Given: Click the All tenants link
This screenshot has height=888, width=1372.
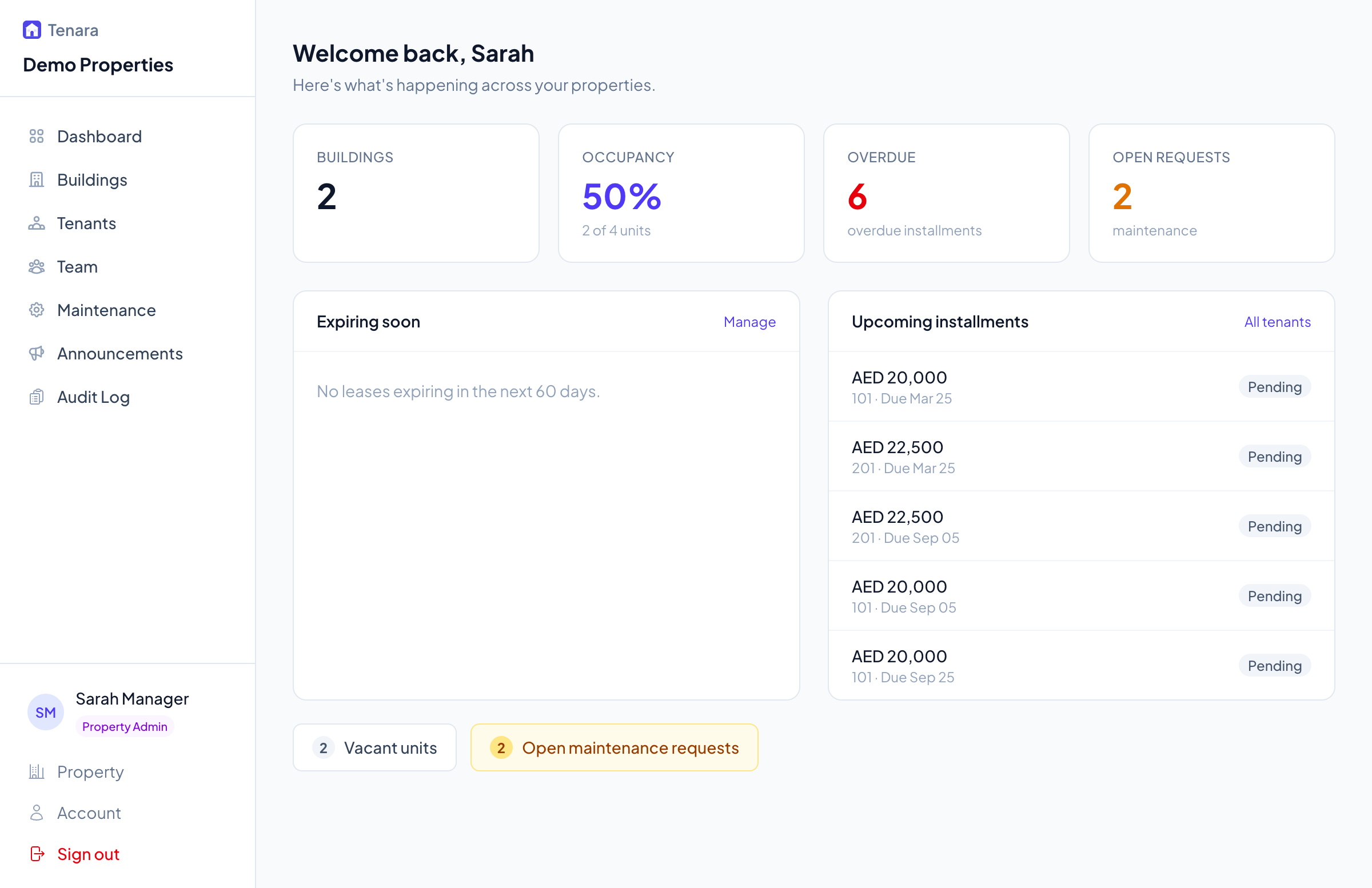Looking at the screenshot, I should [1277, 322].
